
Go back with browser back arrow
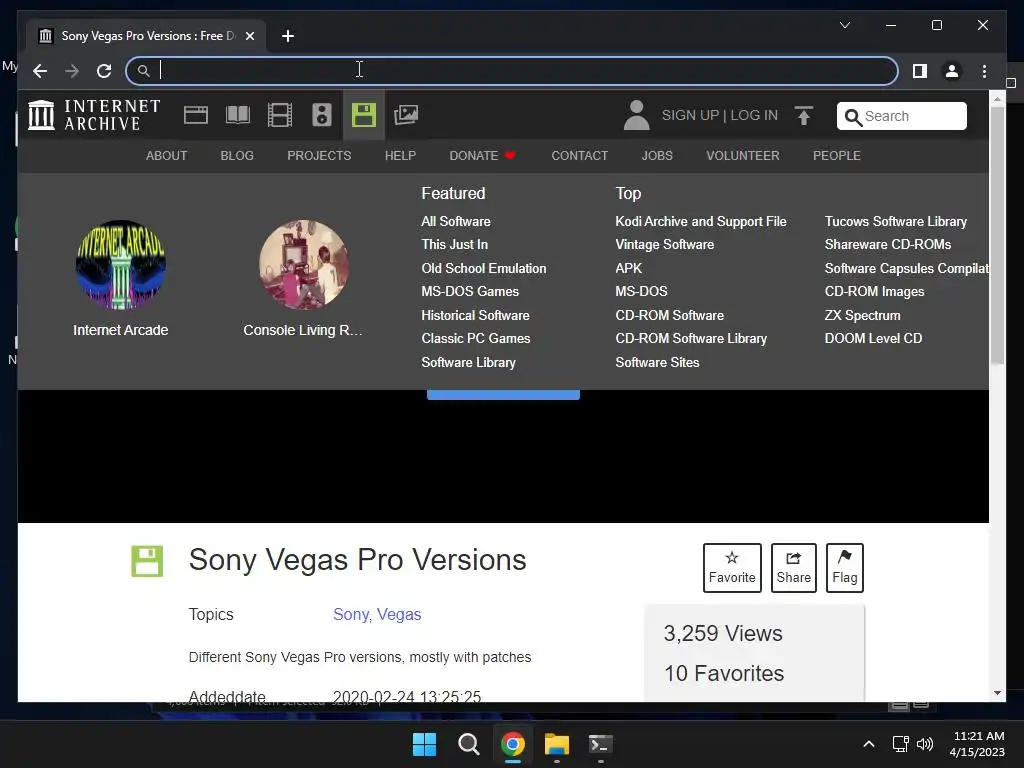tap(40, 71)
